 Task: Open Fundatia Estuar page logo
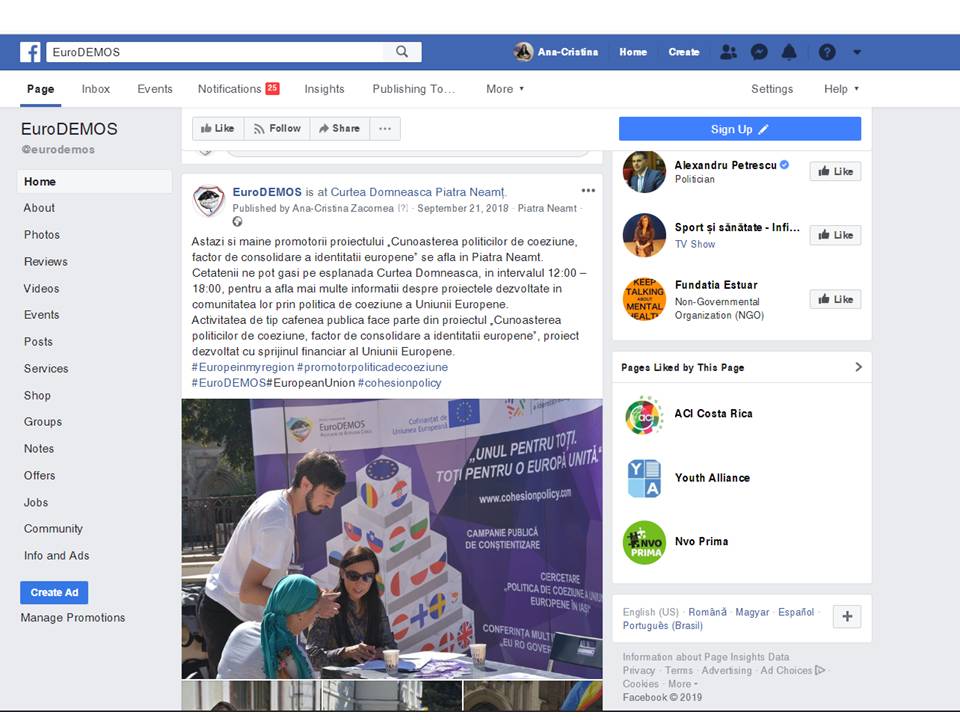pyautogui.click(x=644, y=299)
